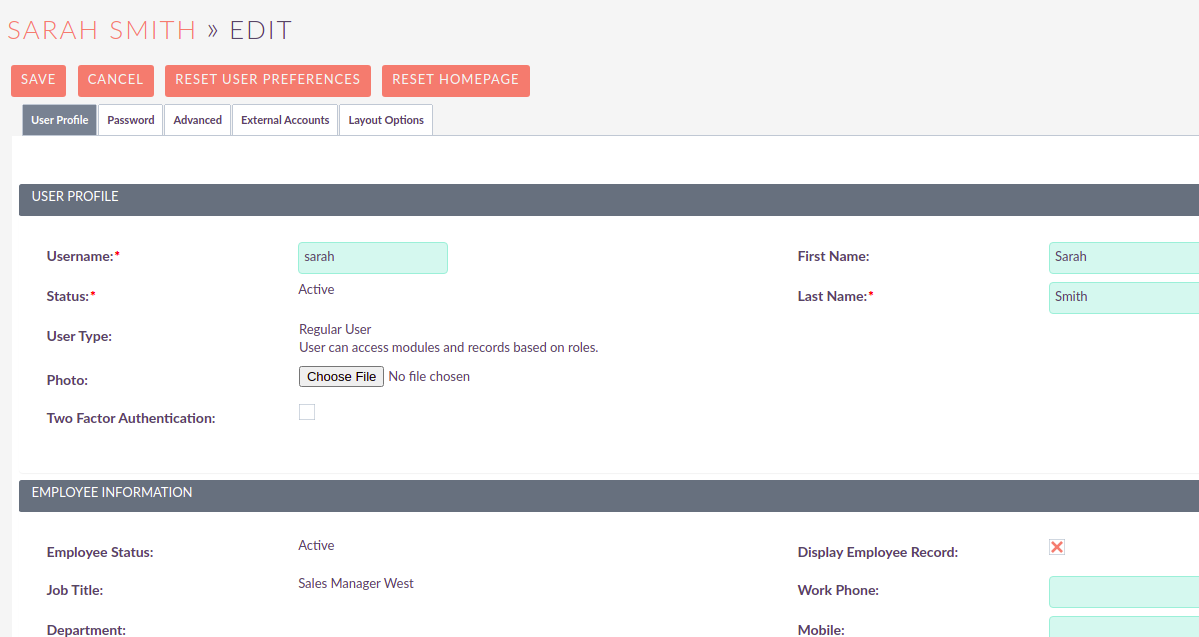The image size is (1199, 637).
Task: Select the External Accounts tab
Action: coord(284,119)
